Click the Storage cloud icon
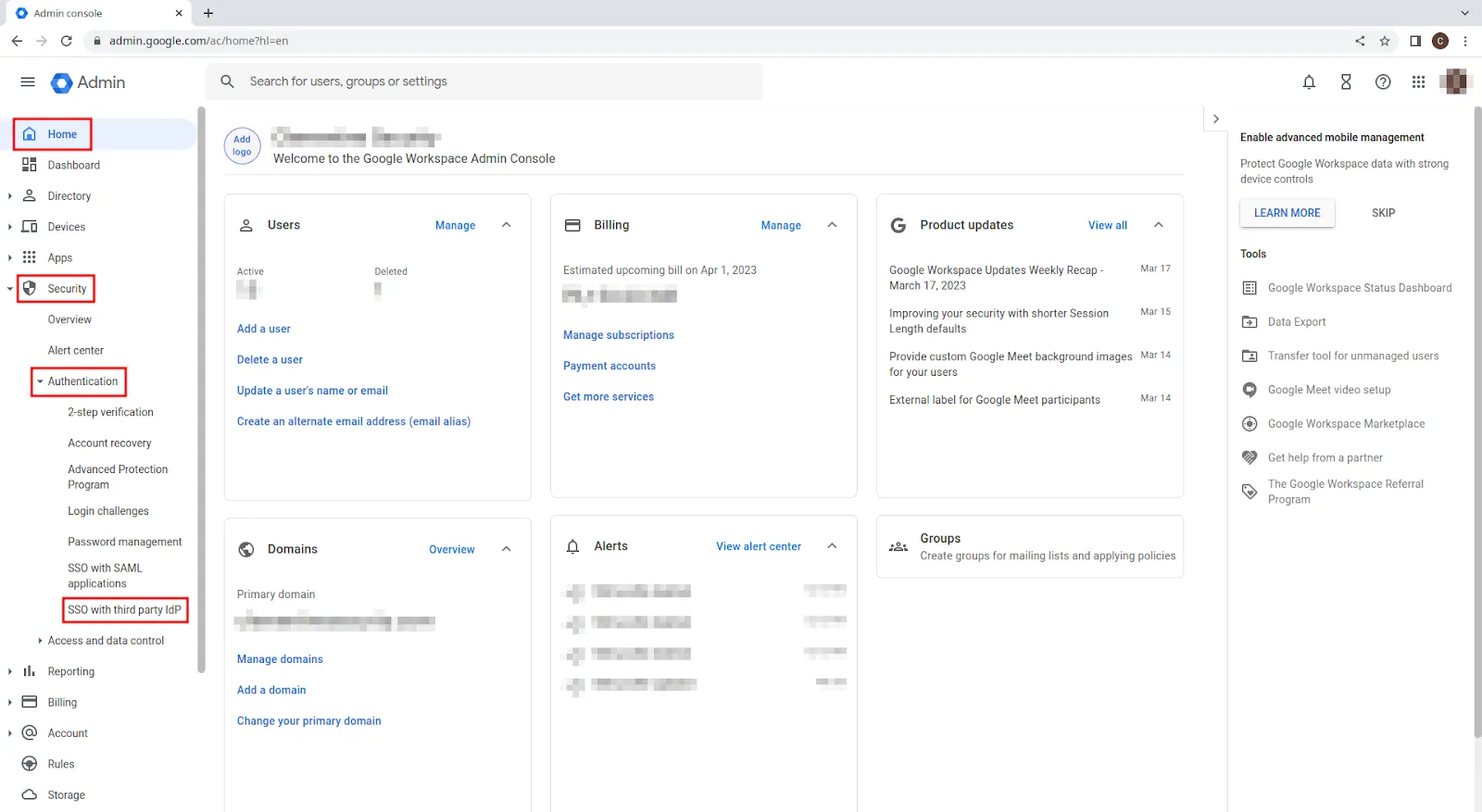This screenshot has height=812, width=1482. point(30,794)
